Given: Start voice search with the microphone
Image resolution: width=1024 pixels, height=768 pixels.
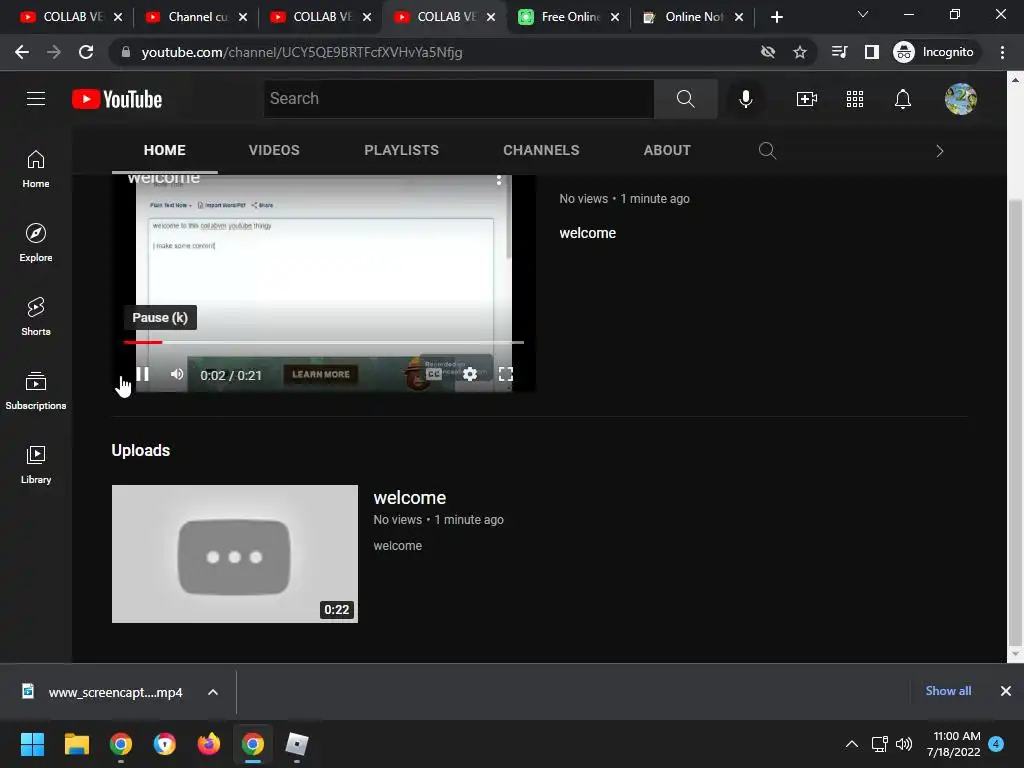Looking at the screenshot, I should pos(745,99).
